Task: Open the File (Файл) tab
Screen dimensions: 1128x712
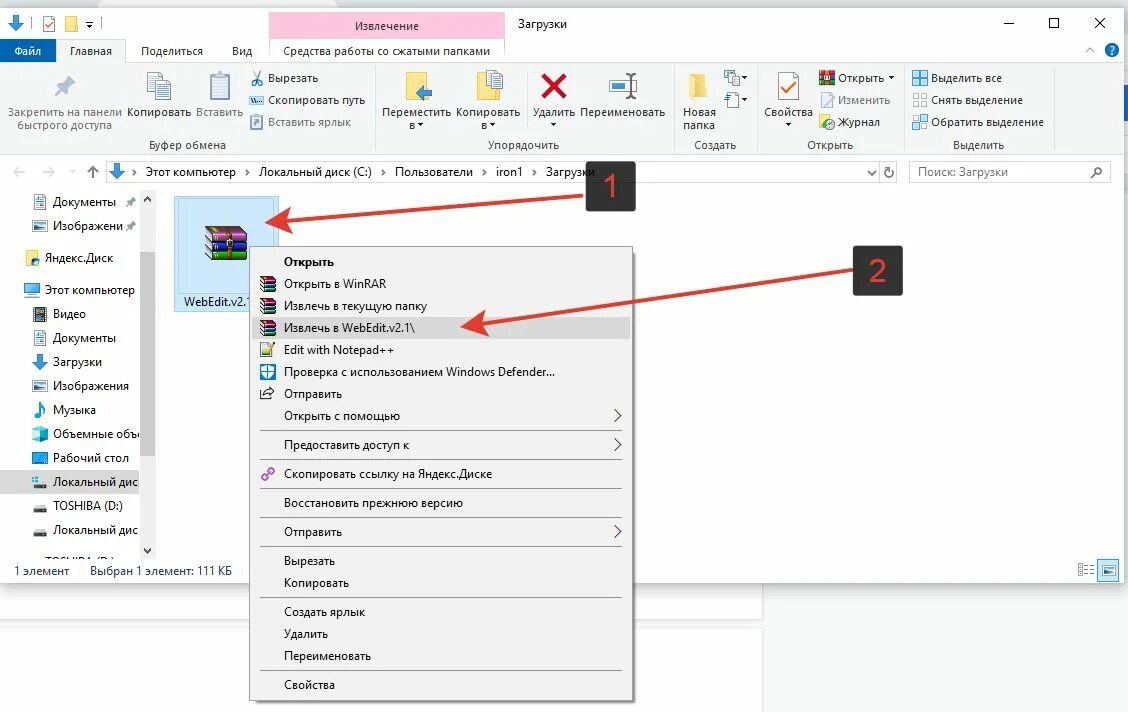Action: [x=28, y=51]
